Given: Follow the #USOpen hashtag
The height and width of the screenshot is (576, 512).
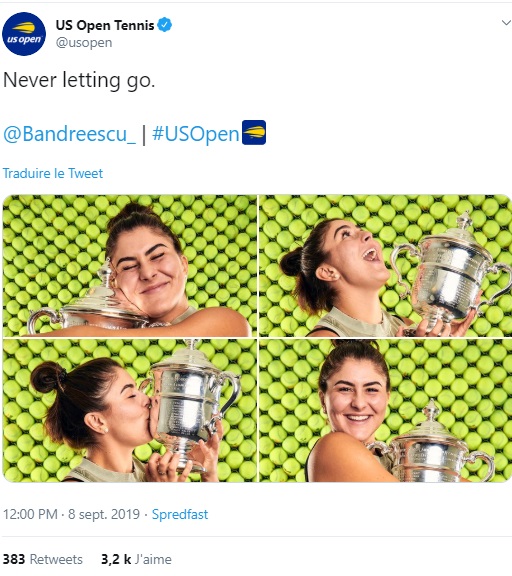Looking at the screenshot, I should [x=196, y=133].
